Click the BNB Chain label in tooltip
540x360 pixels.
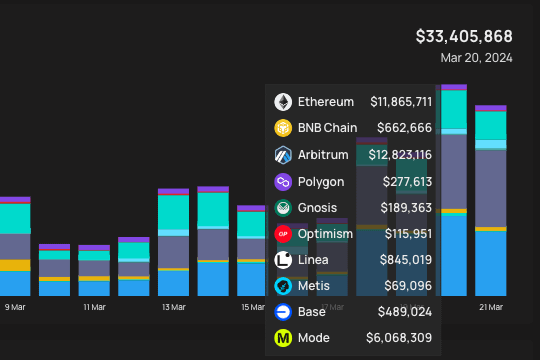(328, 128)
